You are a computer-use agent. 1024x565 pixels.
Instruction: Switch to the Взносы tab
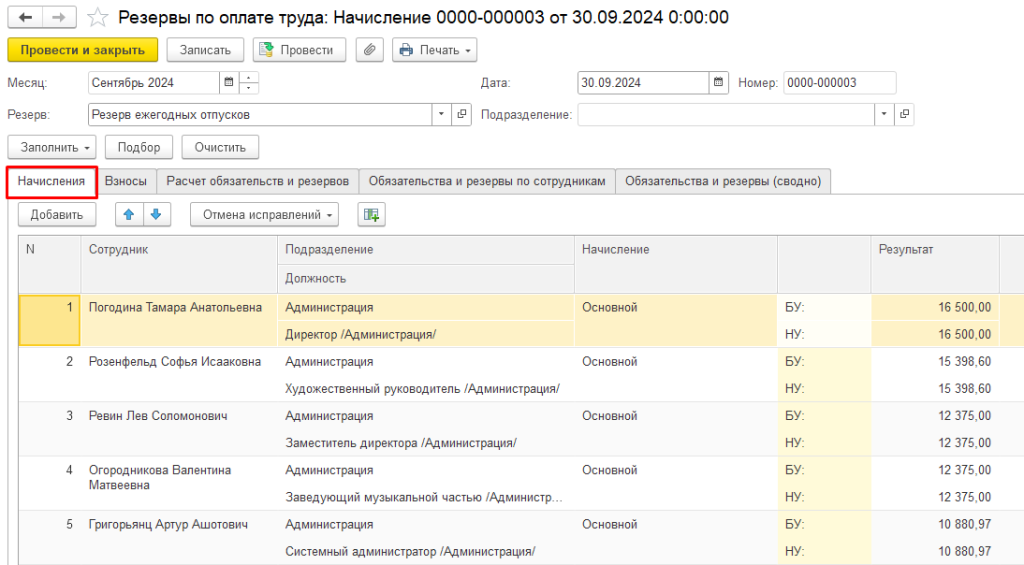point(126,181)
